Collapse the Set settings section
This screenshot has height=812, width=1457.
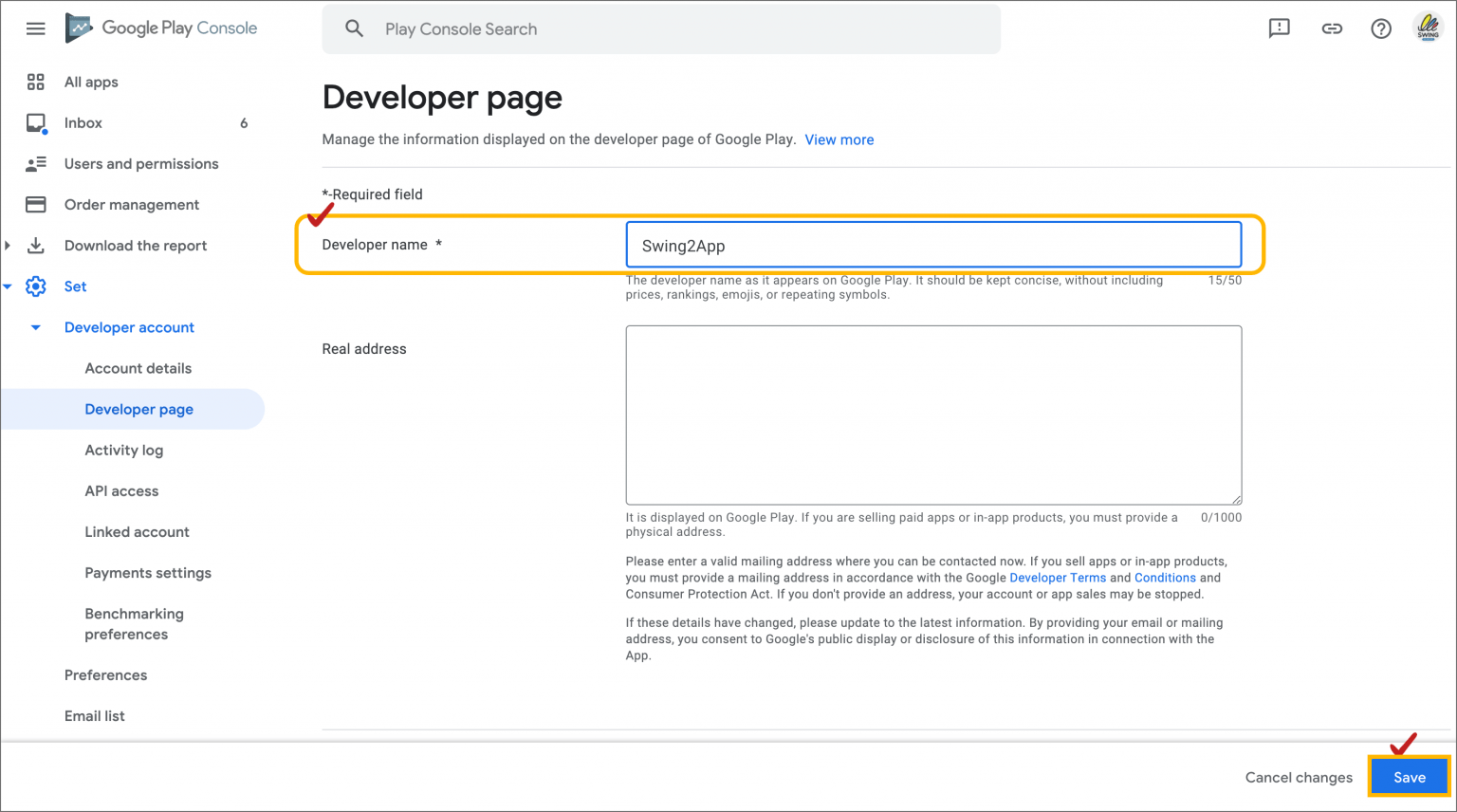click(x=8, y=286)
